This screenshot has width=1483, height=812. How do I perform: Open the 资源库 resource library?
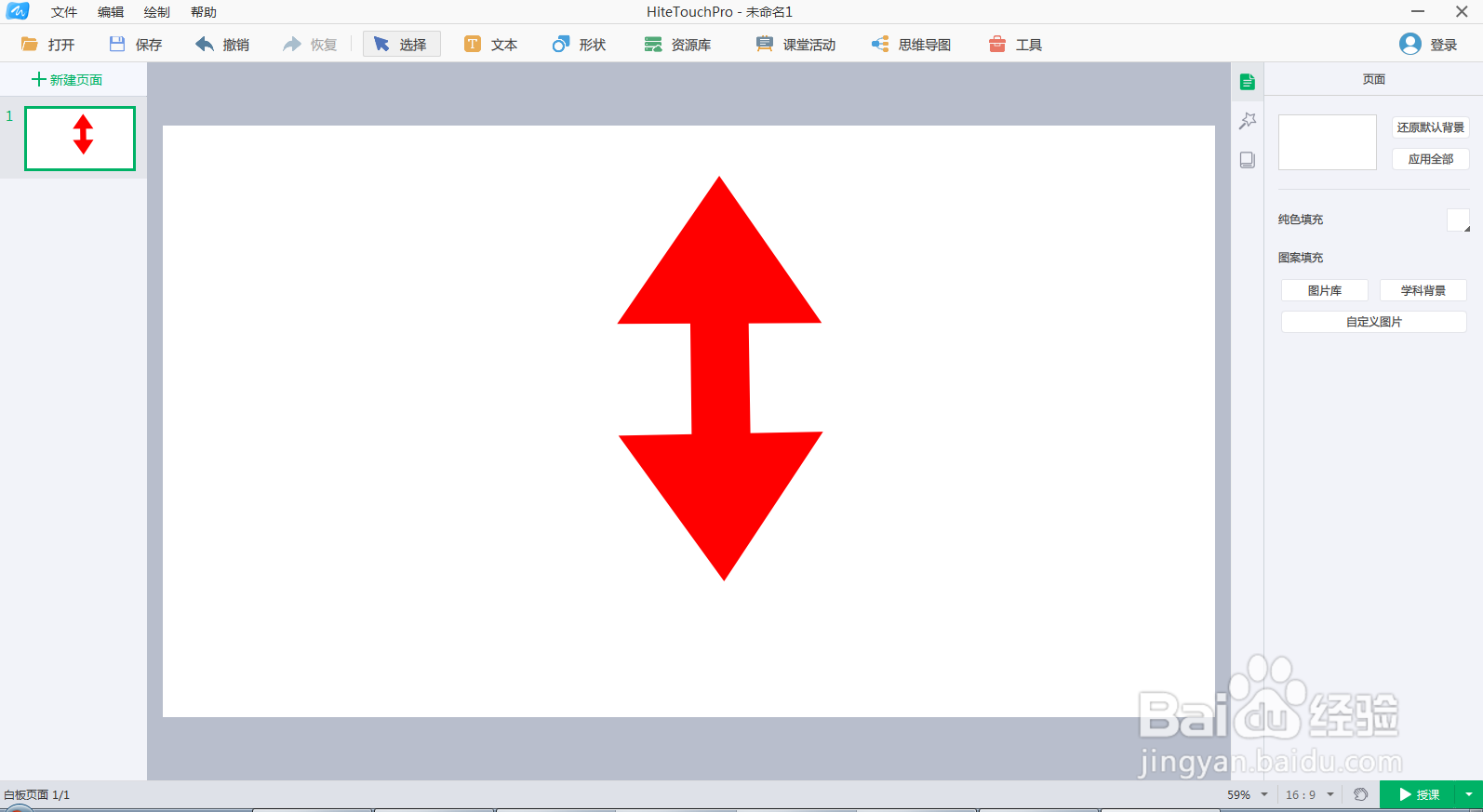click(x=678, y=44)
